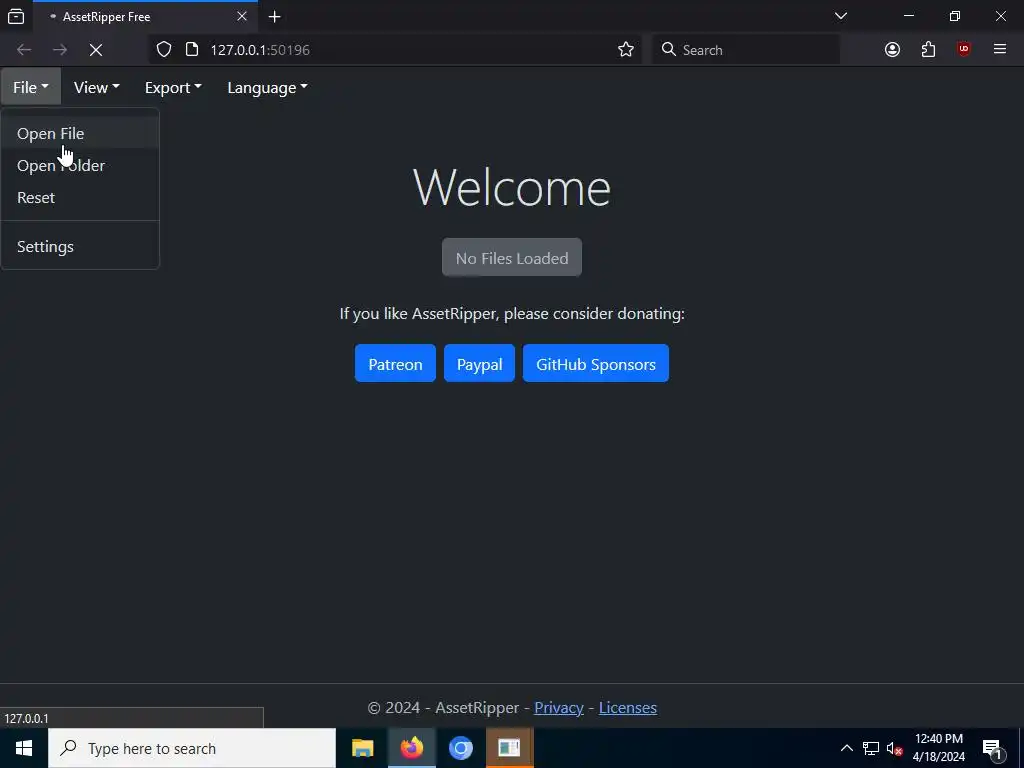Image resolution: width=1024 pixels, height=768 pixels.
Task: Open the AssetRipper app taskbar icon
Action: [509, 748]
